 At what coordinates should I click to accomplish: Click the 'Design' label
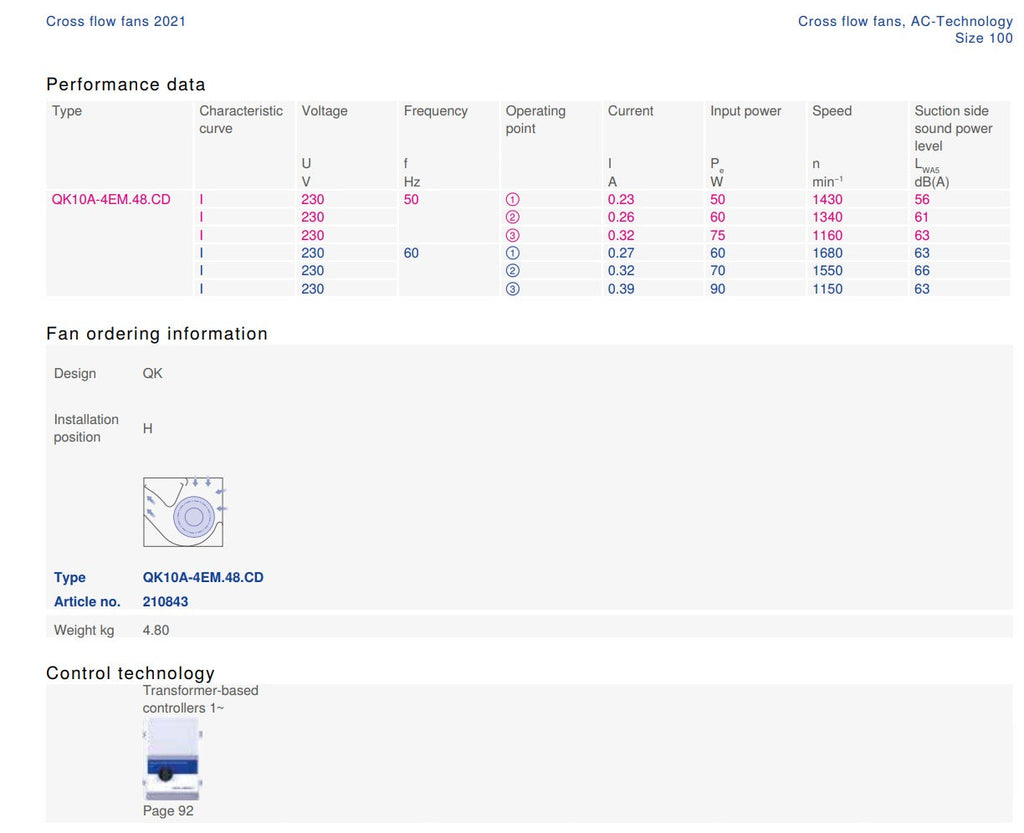(x=74, y=373)
